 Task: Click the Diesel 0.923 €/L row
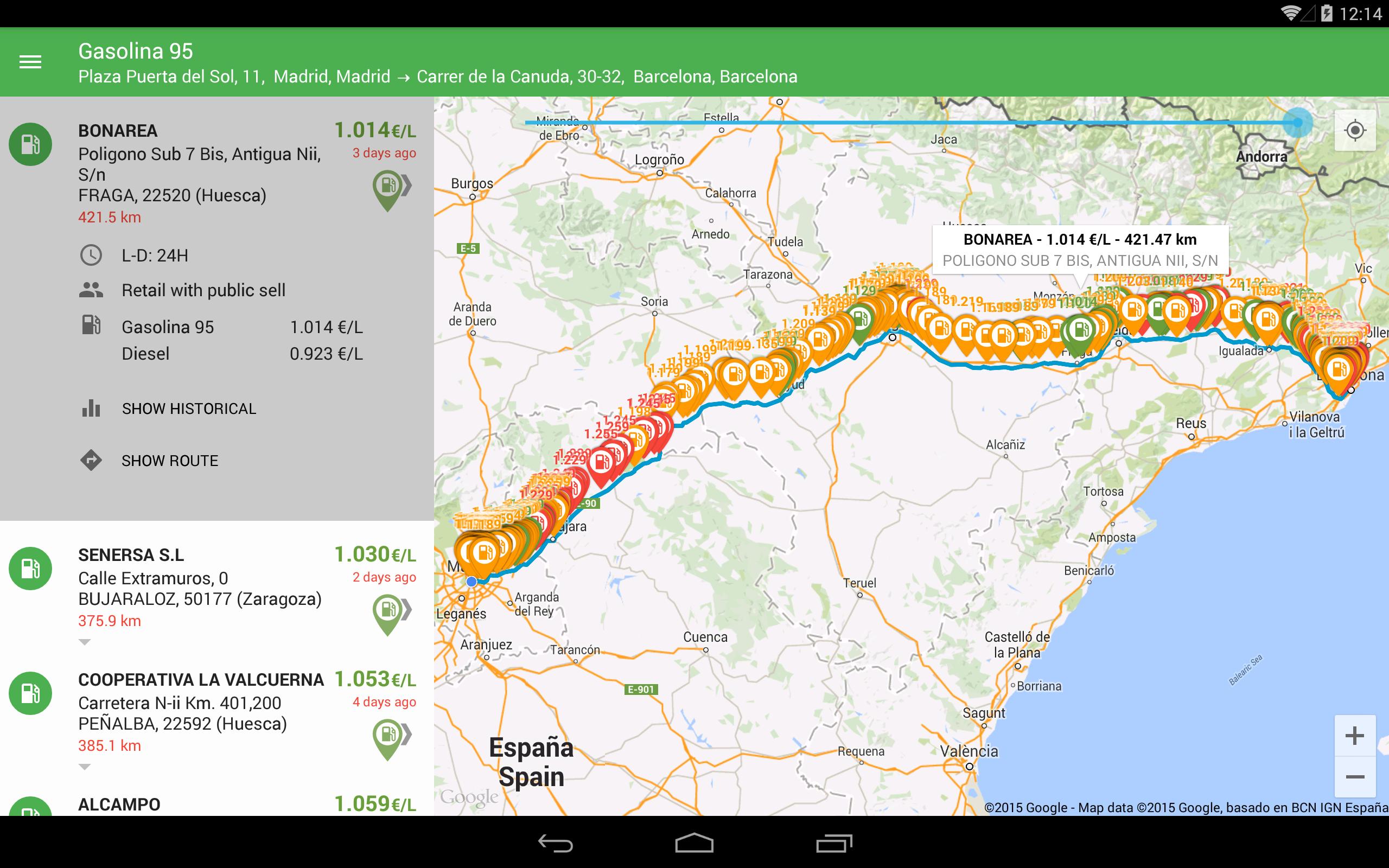coord(242,354)
